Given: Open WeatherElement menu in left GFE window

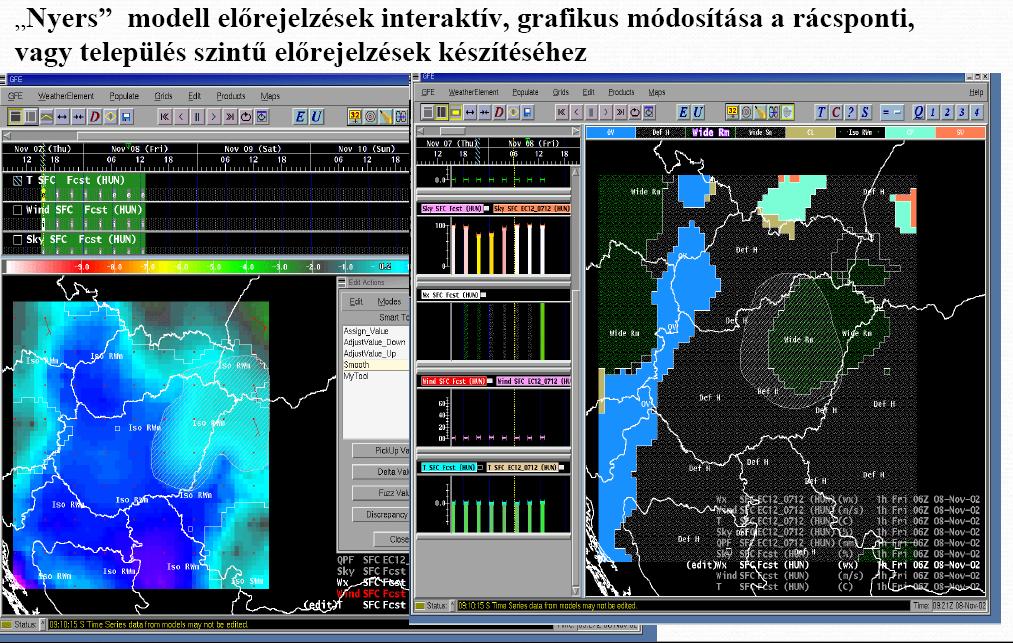Looking at the screenshot, I should pos(65,96).
